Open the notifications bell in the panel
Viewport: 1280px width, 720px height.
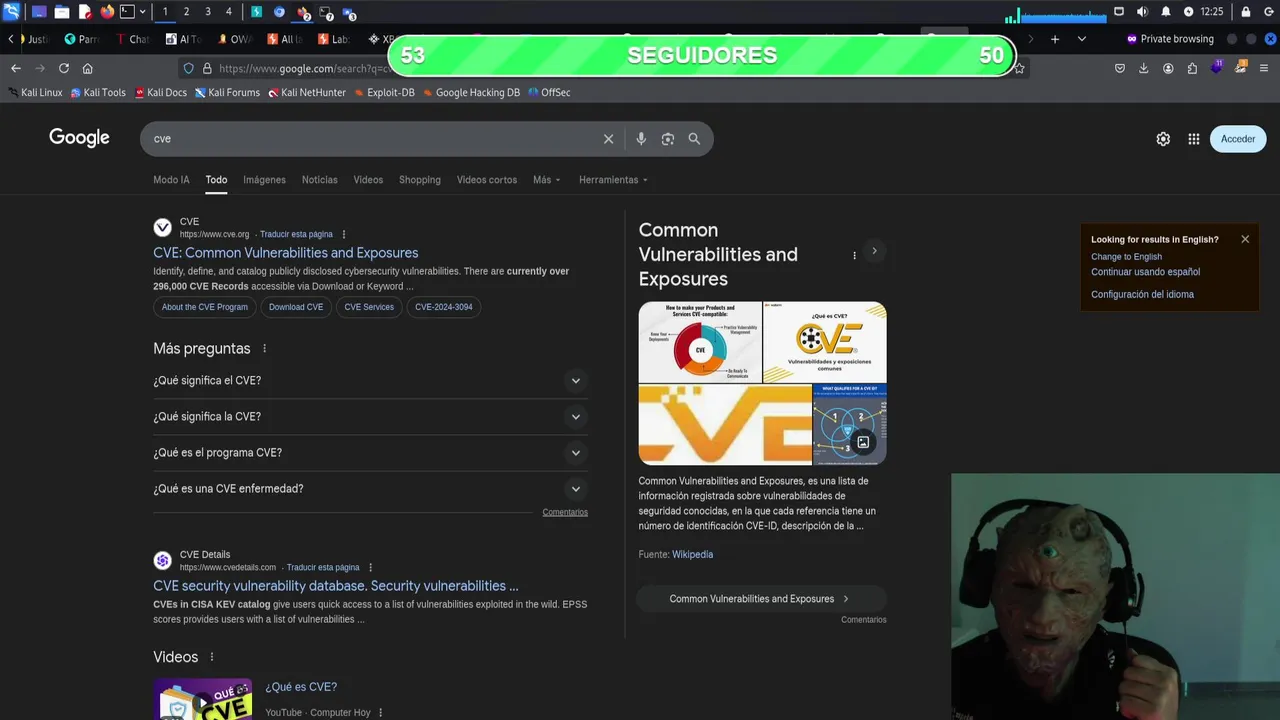point(1165,12)
